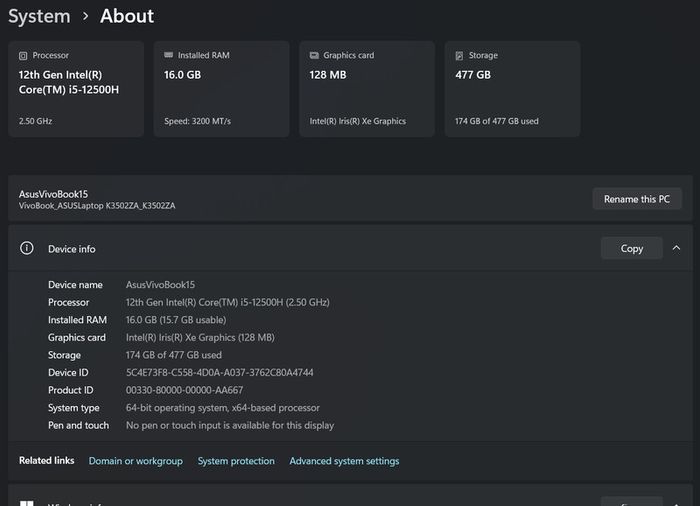This screenshot has height=506, width=700.
Task: Select the processor value i5-12500H (2.50 GHz)
Action: pos(228,302)
